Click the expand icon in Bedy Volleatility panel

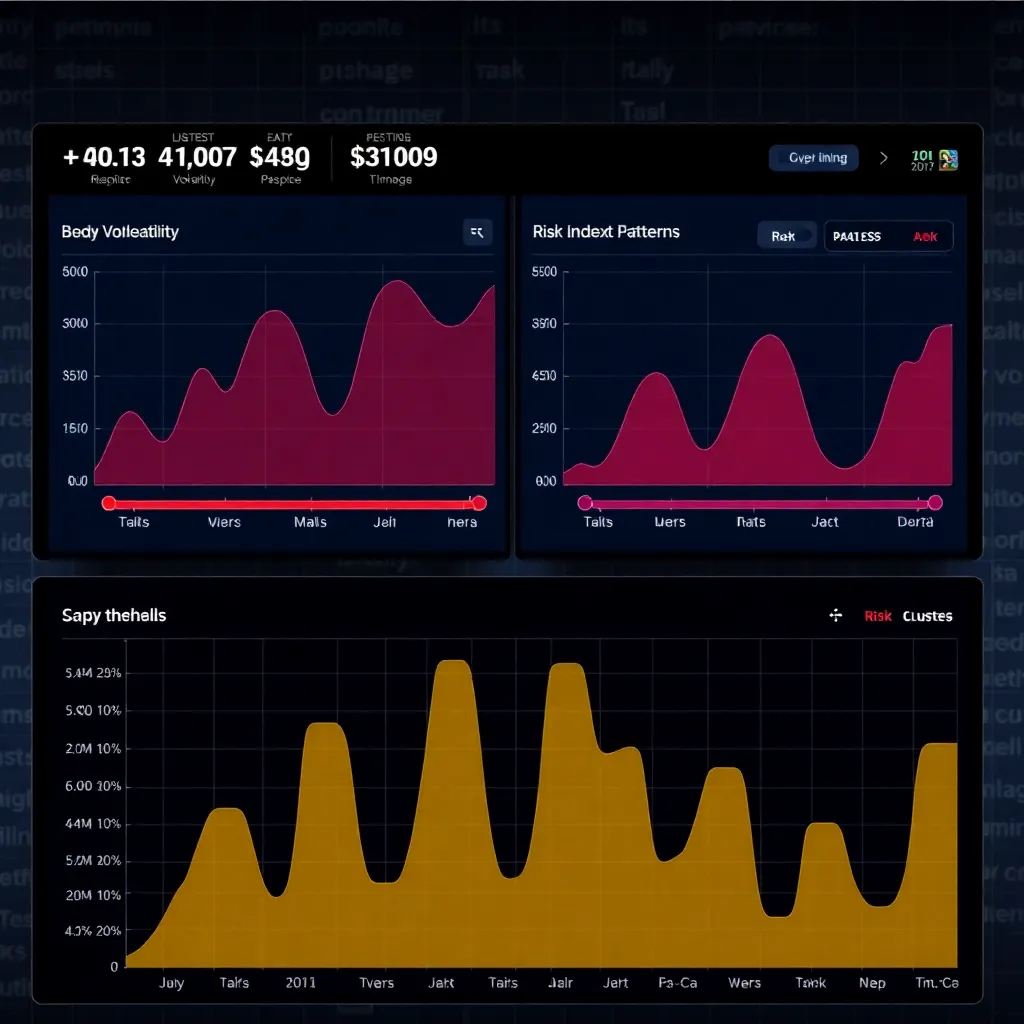click(x=477, y=232)
